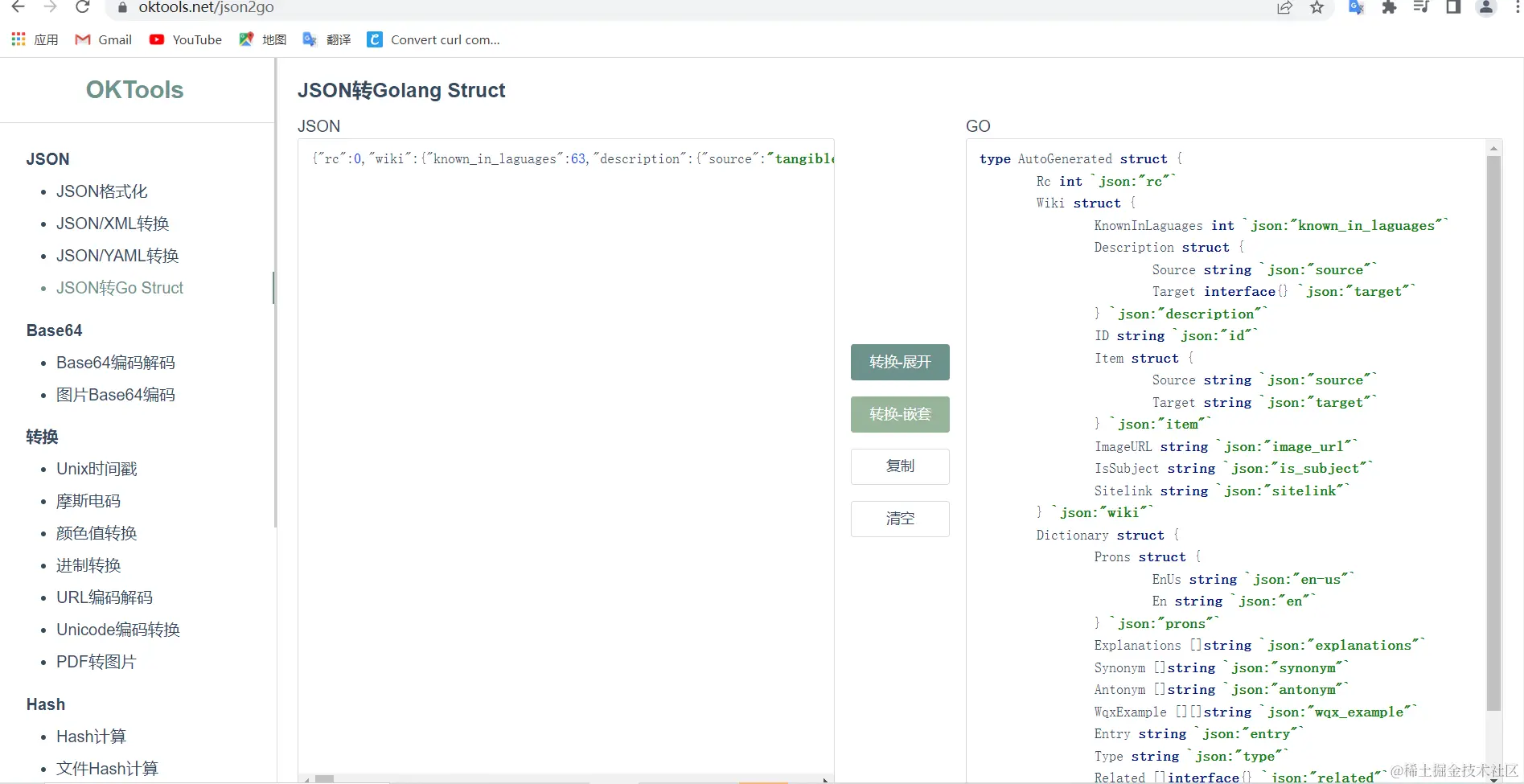Go to Base64编码解码 in the sidebar

click(116, 363)
